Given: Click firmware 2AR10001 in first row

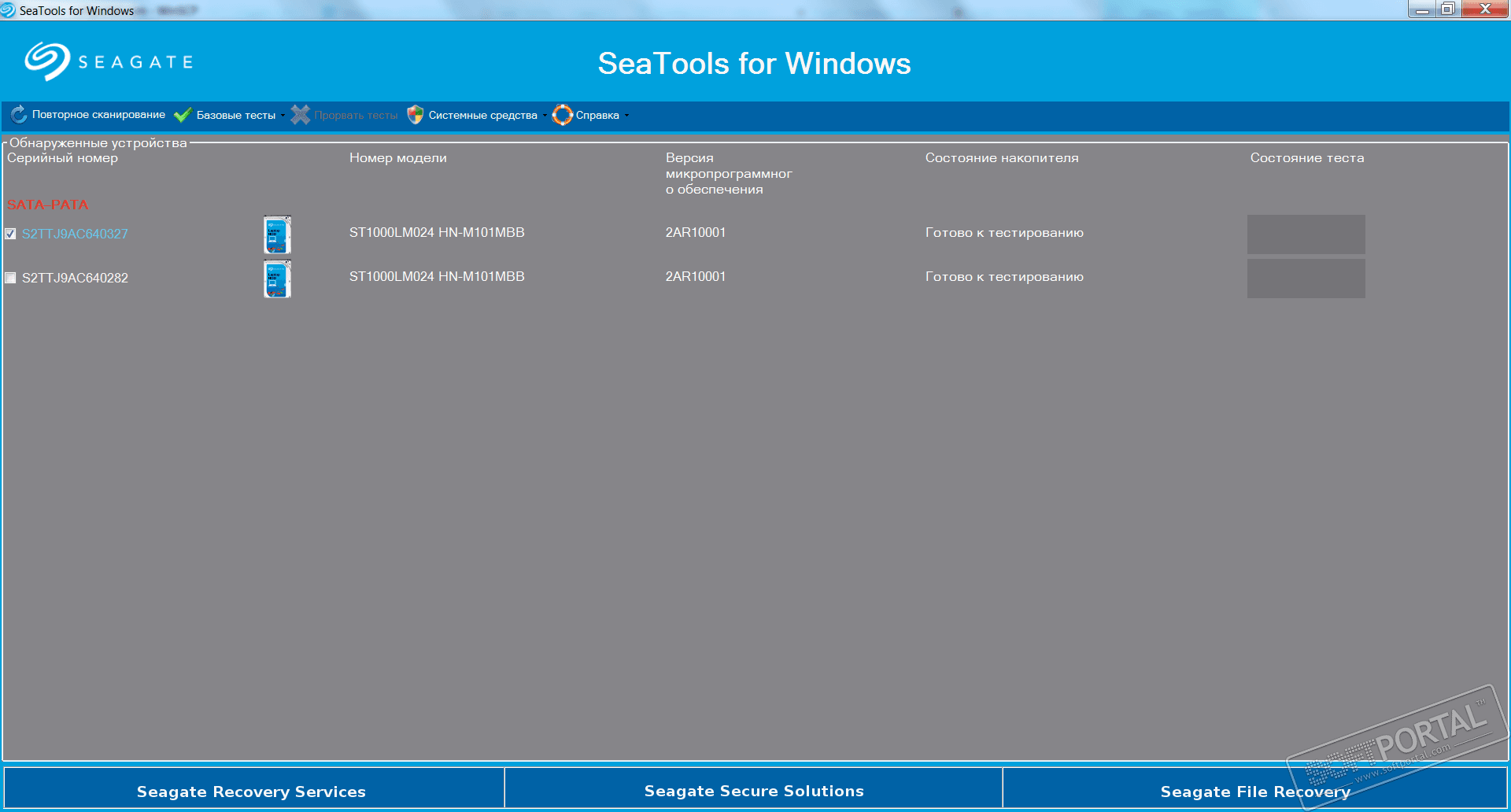Looking at the screenshot, I should pyautogui.click(x=696, y=233).
